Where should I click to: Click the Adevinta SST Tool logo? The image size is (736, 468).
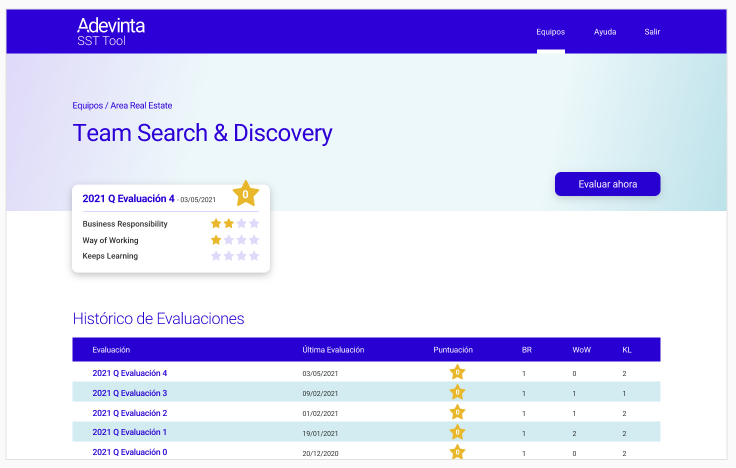pyautogui.click(x=111, y=32)
